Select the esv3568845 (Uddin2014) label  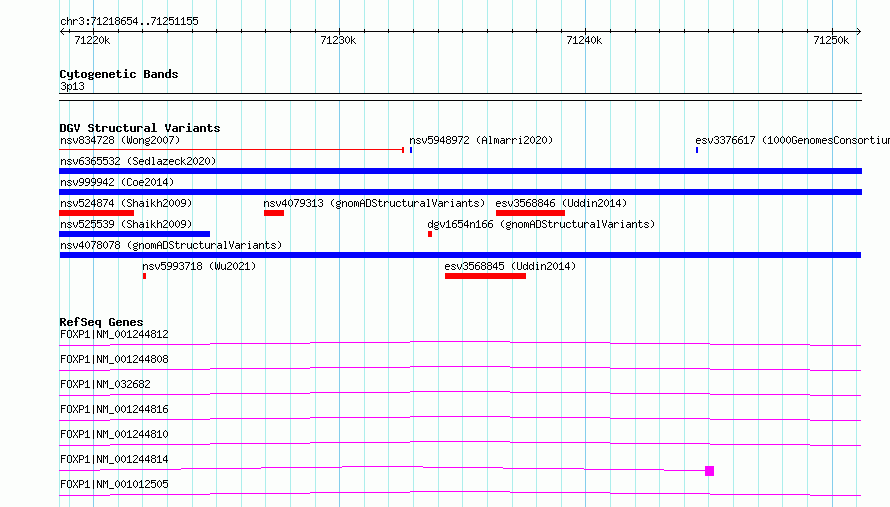pyautogui.click(x=510, y=266)
